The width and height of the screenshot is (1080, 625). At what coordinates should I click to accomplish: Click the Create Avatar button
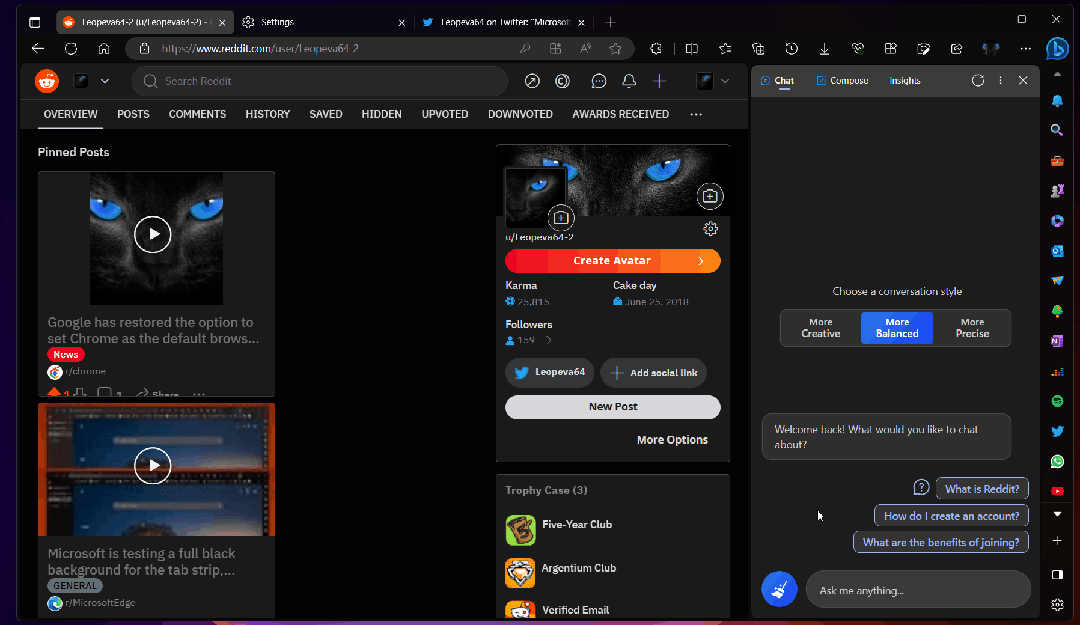point(613,260)
